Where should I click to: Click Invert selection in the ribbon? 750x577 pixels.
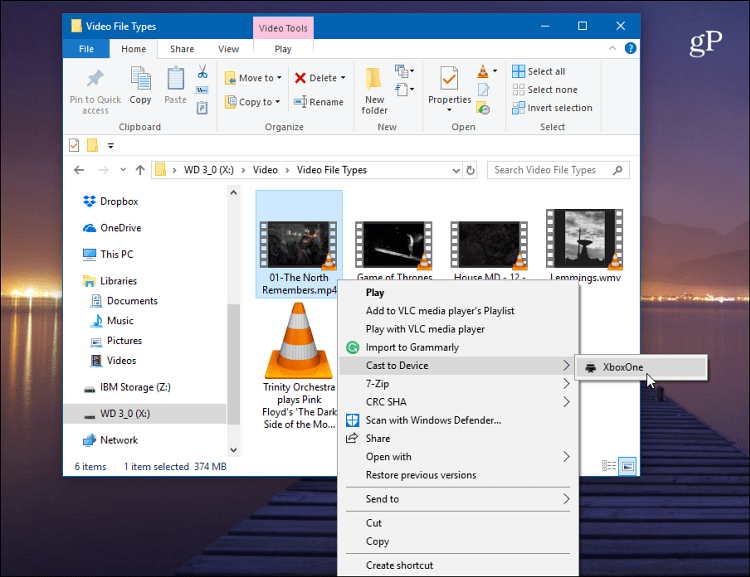(552, 108)
